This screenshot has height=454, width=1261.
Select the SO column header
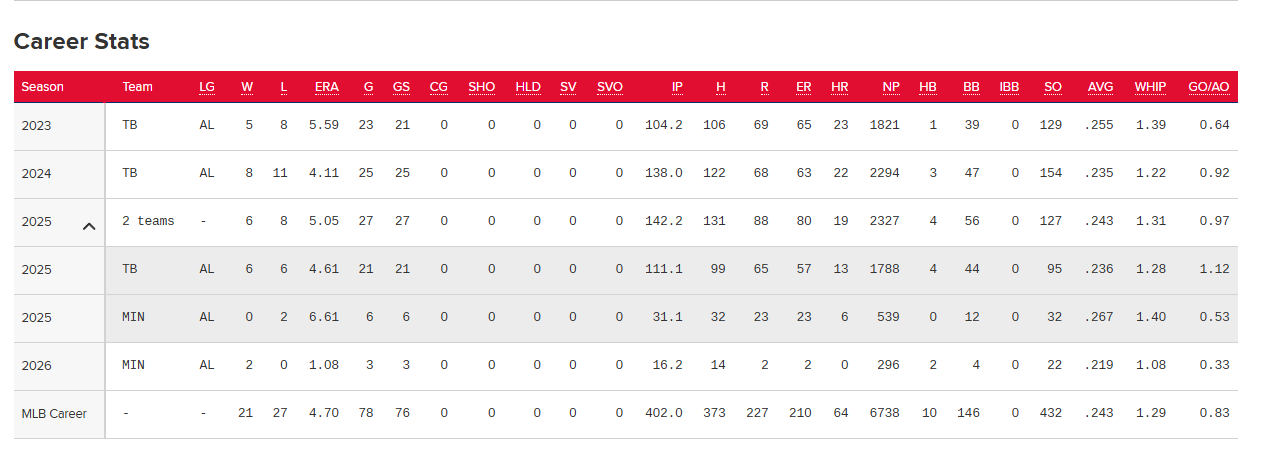pos(1052,87)
